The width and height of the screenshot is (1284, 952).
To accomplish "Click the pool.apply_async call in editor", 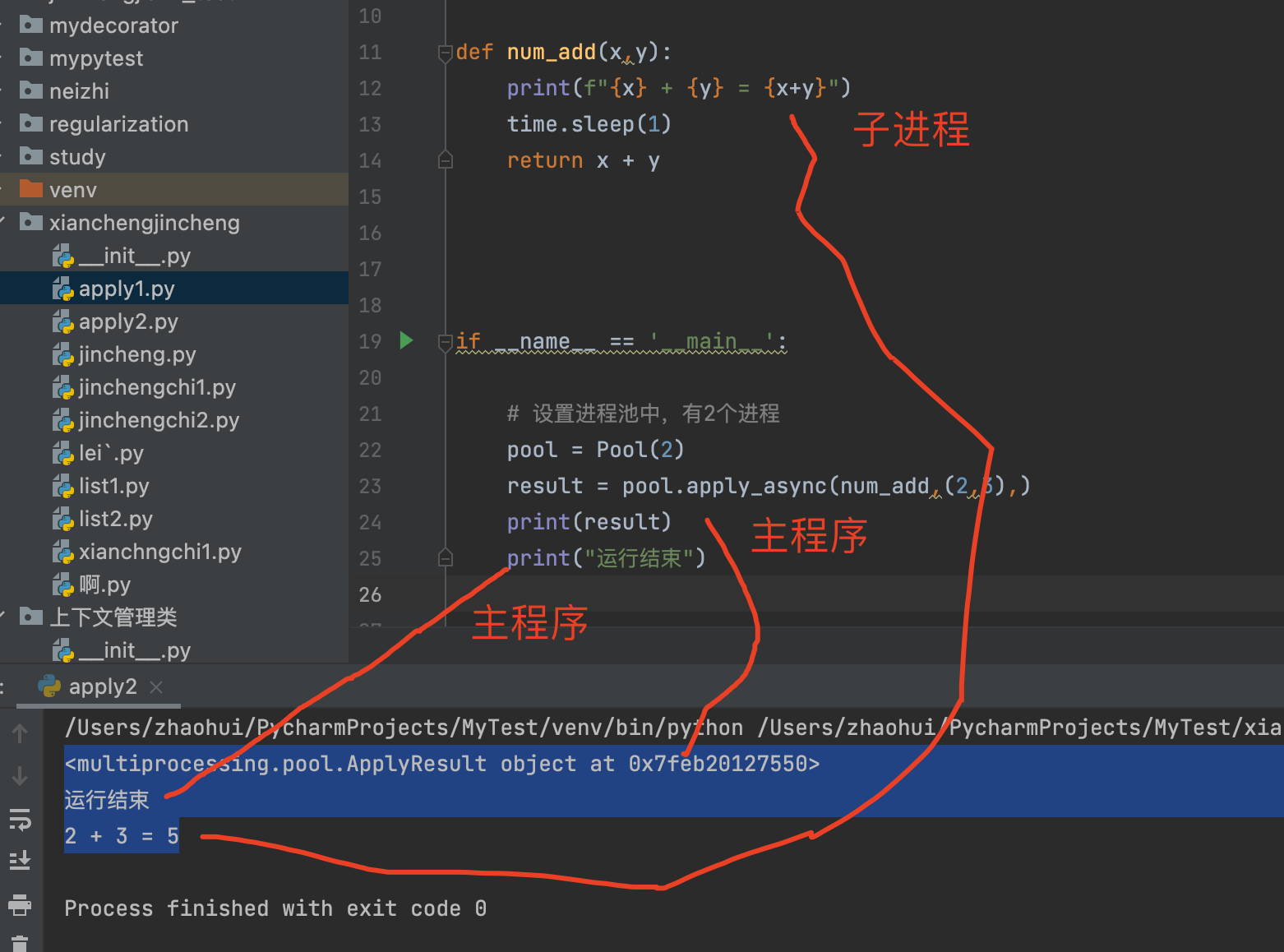I will (x=724, y=486).
